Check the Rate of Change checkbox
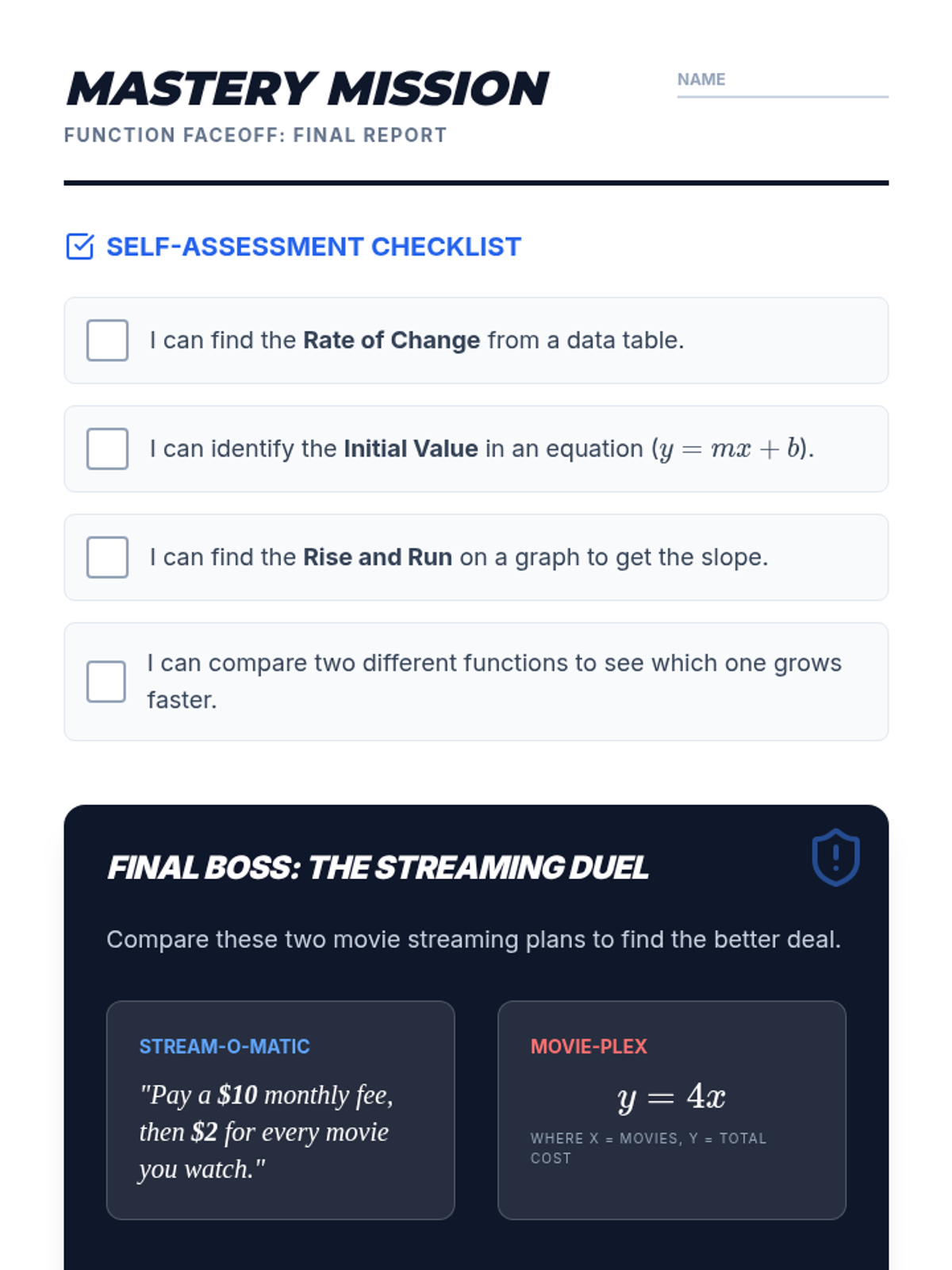The image size is (952, 1270). pos(107,341)
